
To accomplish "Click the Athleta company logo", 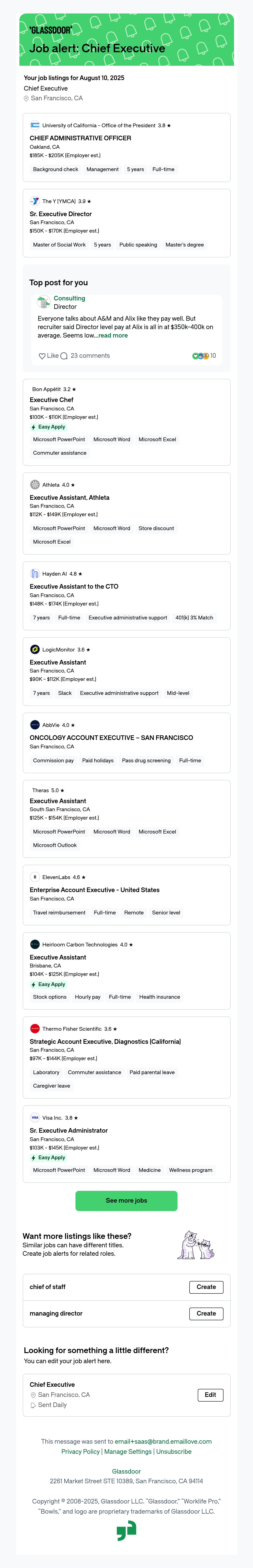I will 35,485.
